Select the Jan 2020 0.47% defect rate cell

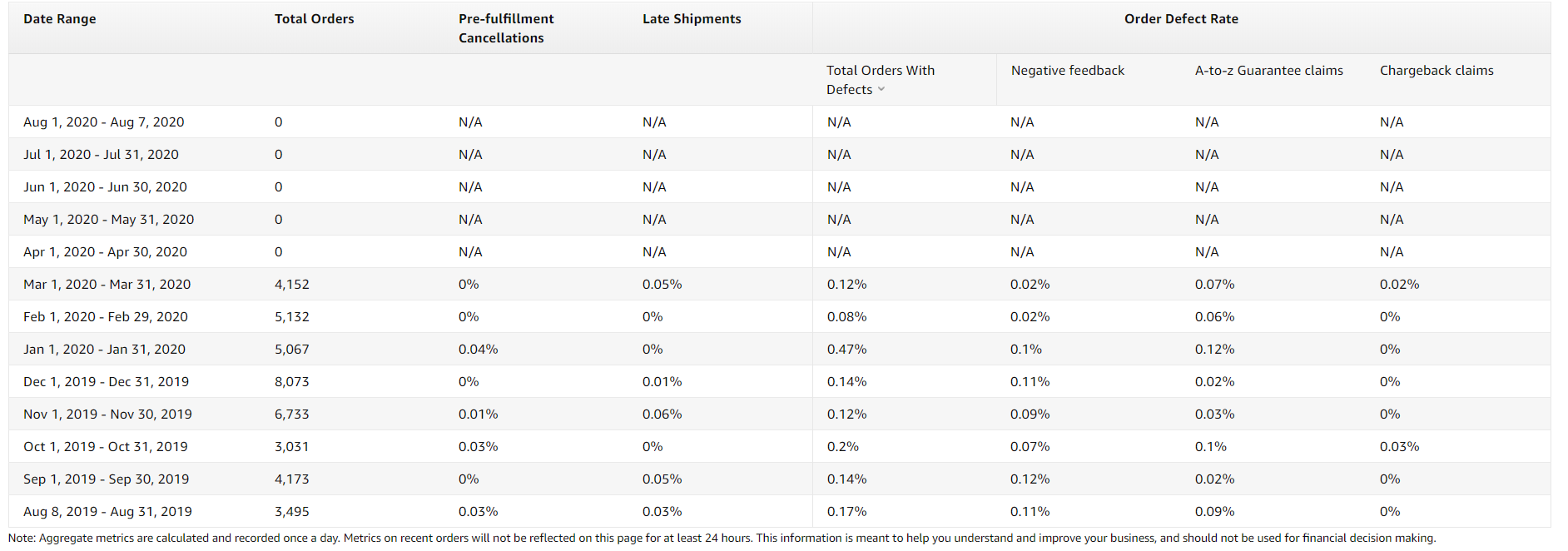coord(846,350)
